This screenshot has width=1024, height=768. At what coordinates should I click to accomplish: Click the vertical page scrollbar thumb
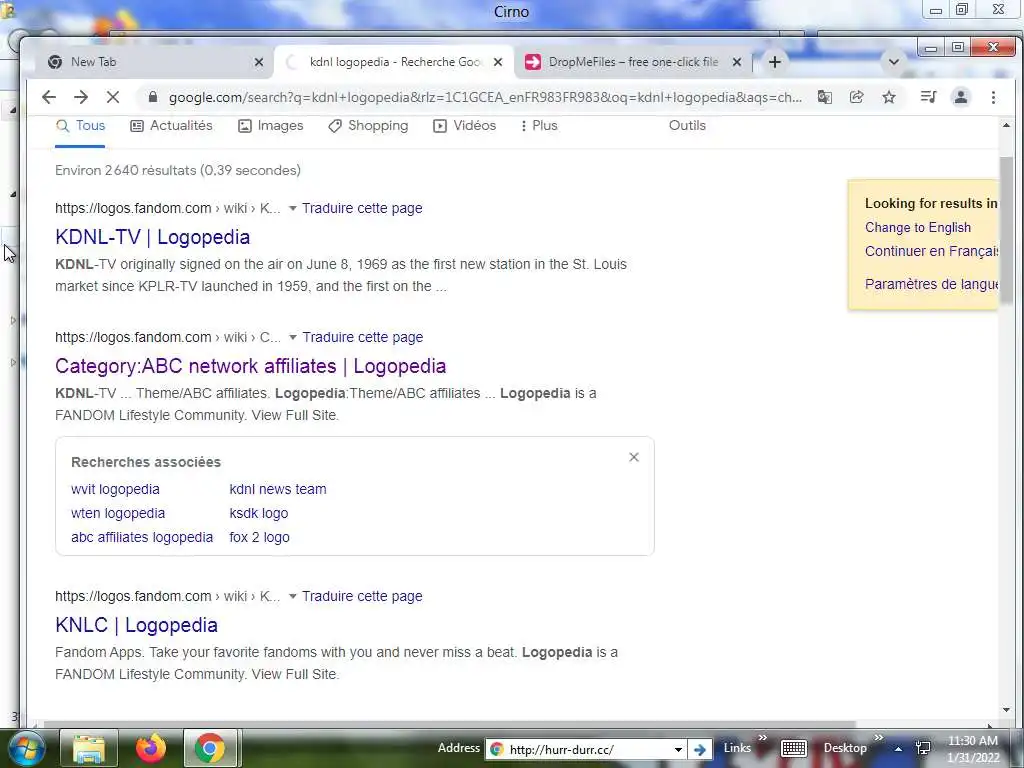click(1006, 232)
